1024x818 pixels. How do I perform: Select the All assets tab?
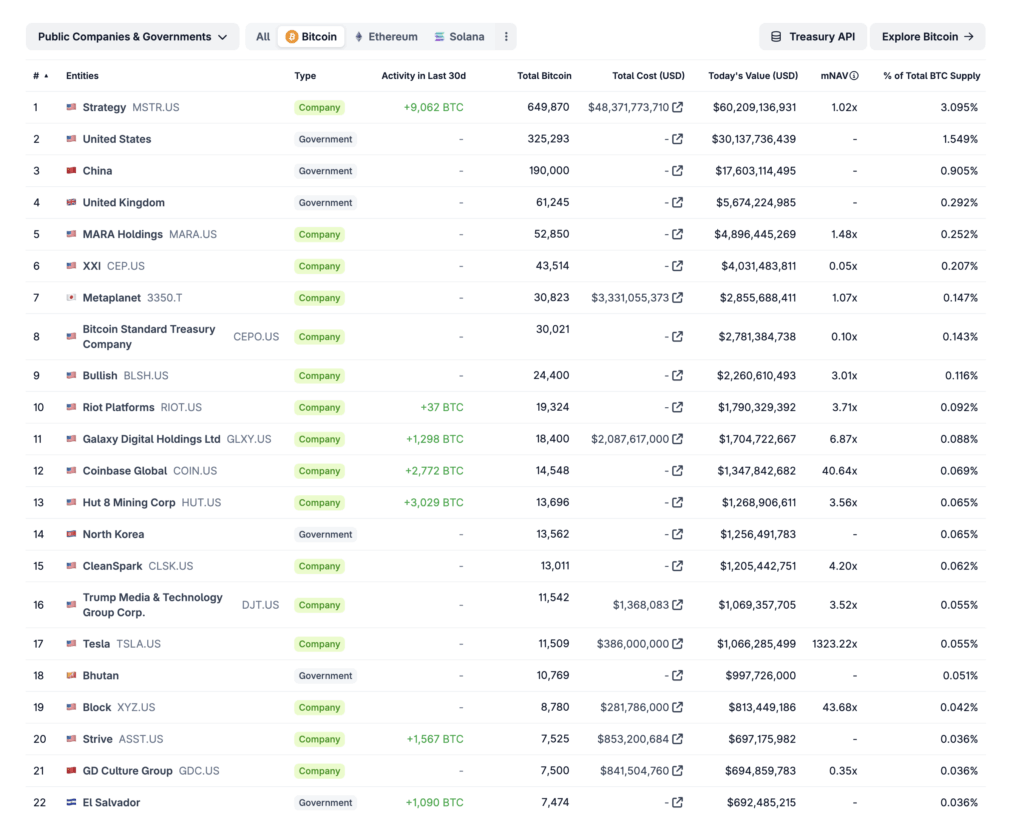point(263,37)
